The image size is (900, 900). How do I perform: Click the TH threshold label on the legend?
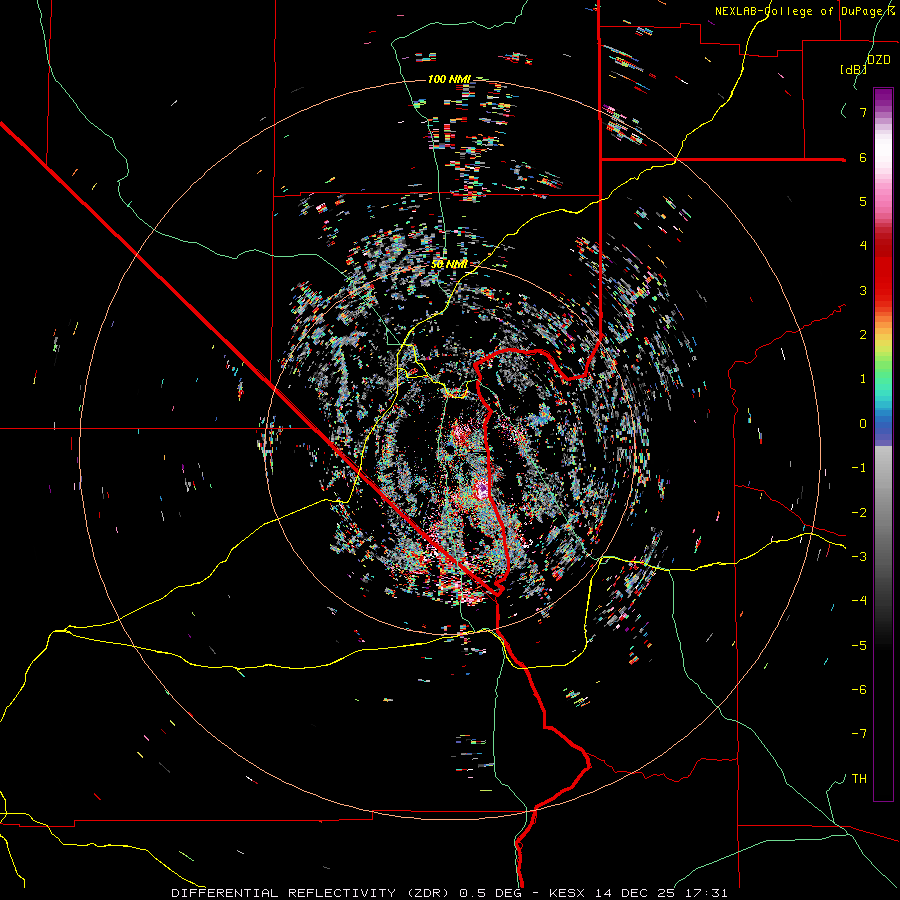[x=859, y=778]
